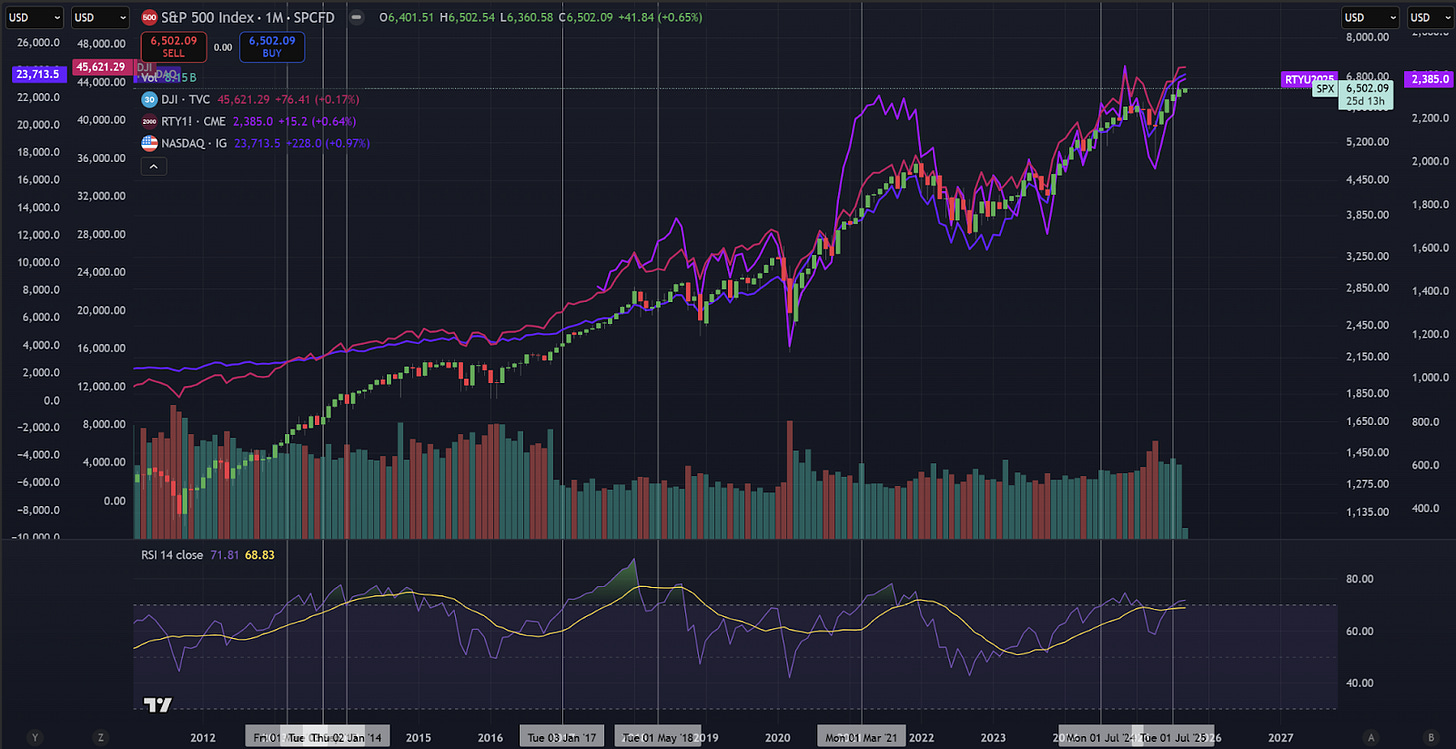1456x749 pixels.
Task: Open the USD dropdown above the 2,385.0 Russell scale
Action: click(x=1431, y=17)
